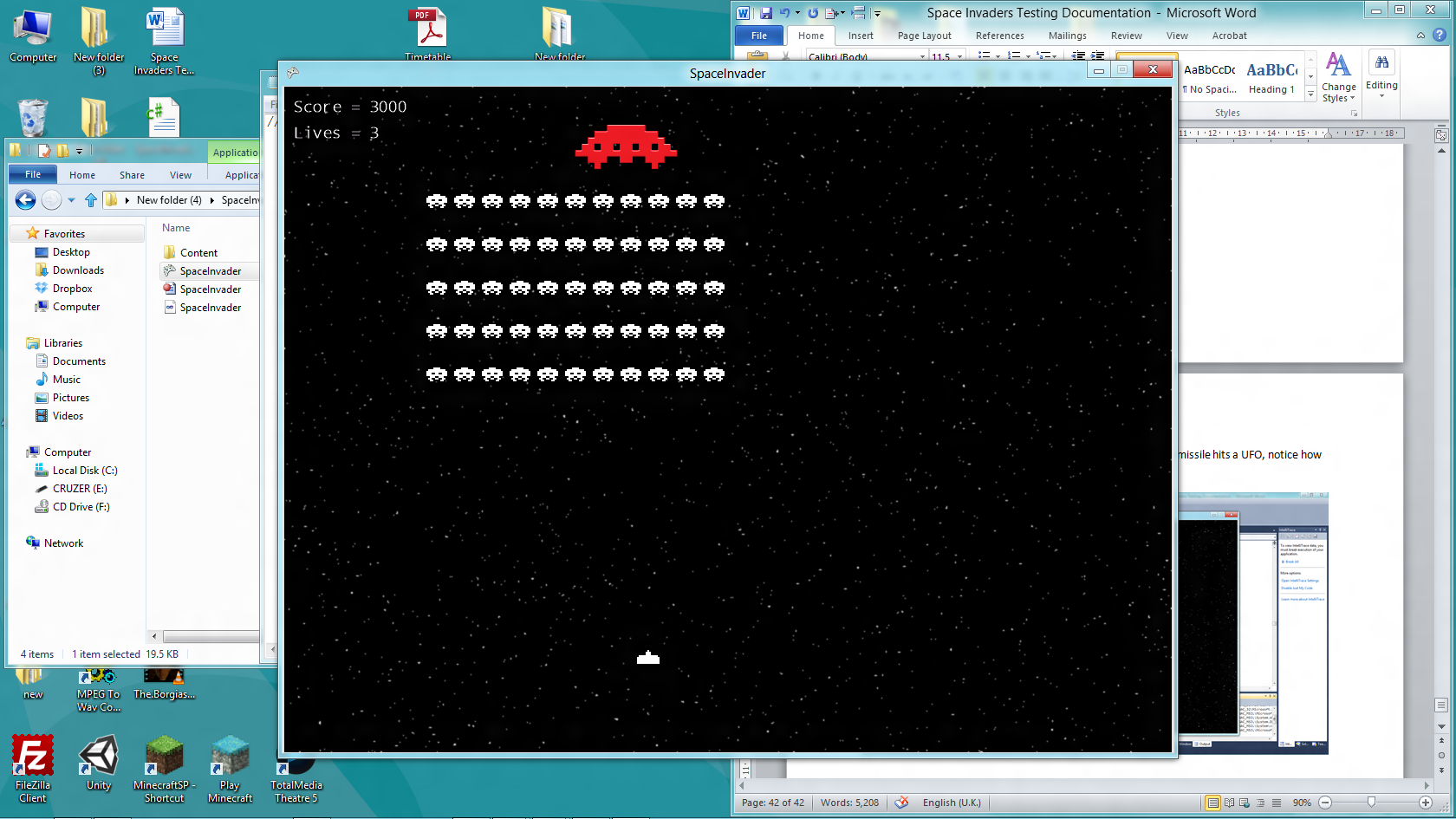Click the Save icon in Word's quick access toolbar

[766, 13]
